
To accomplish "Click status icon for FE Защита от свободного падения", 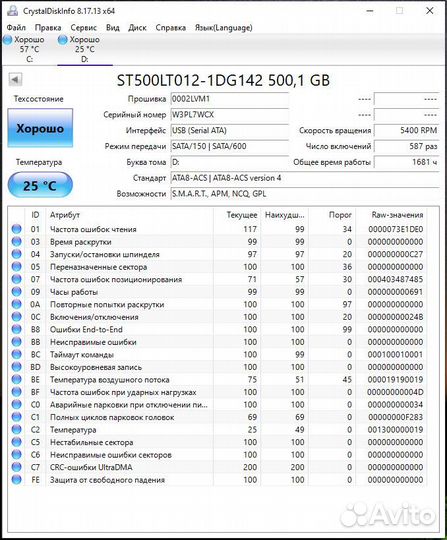I will point(16,479).
